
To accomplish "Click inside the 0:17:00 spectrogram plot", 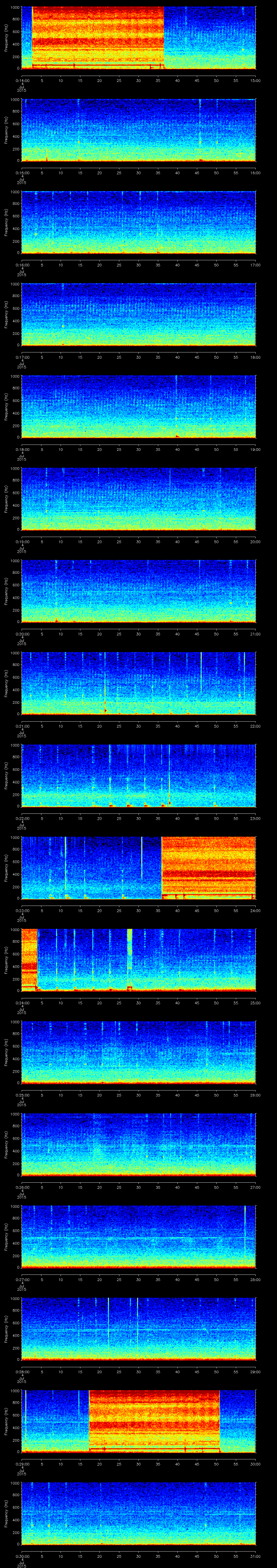I will [139, 315].
